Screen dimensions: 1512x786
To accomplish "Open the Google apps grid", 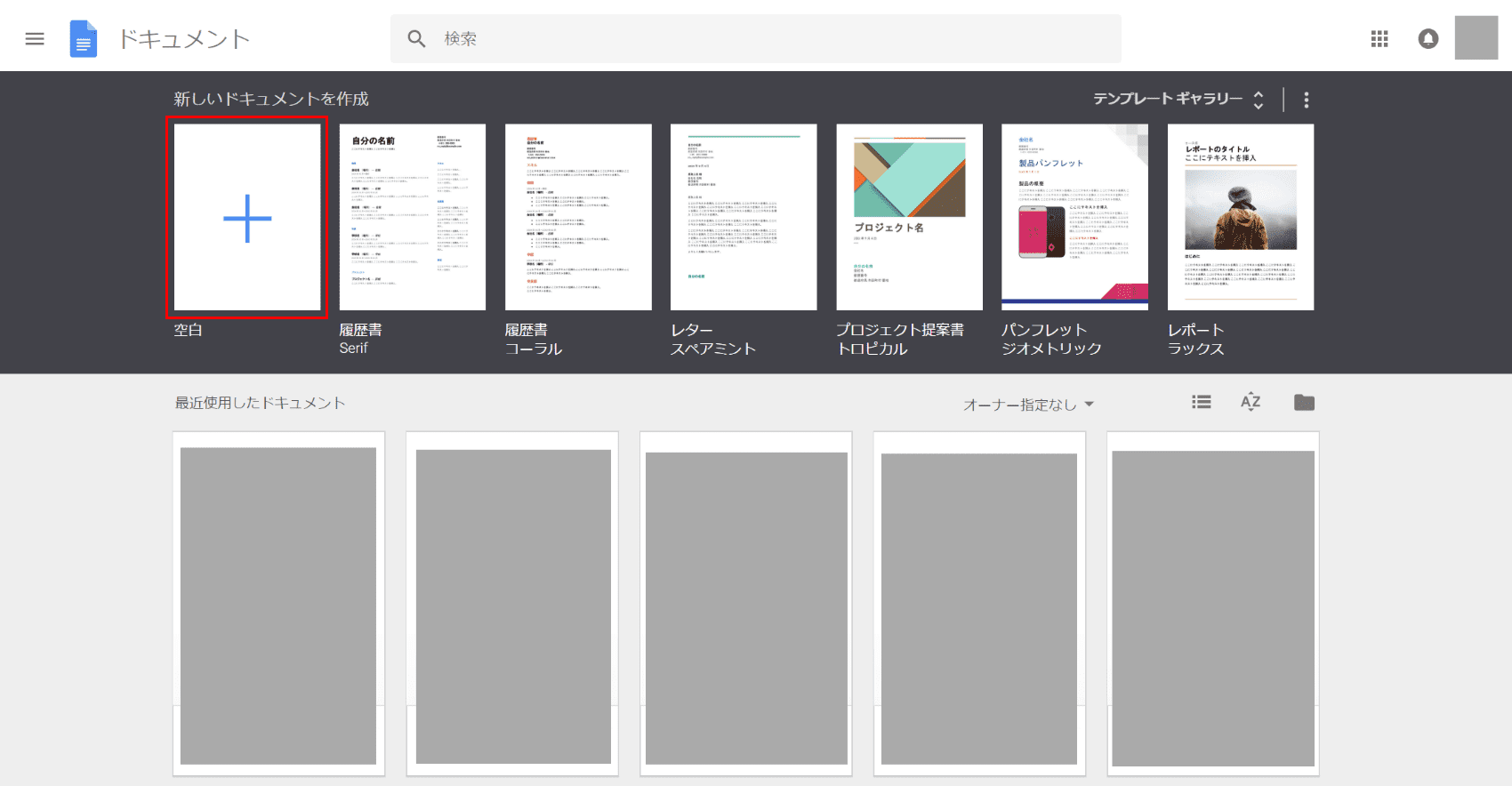I will (x=1379, y=38).
